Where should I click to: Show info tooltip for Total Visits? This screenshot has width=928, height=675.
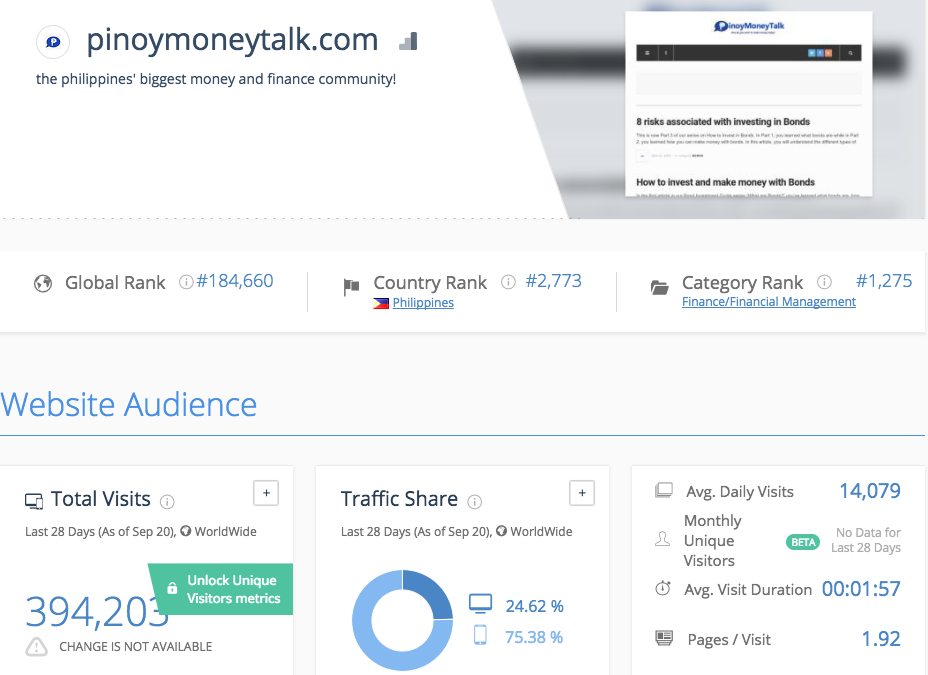tap(167, 502)
